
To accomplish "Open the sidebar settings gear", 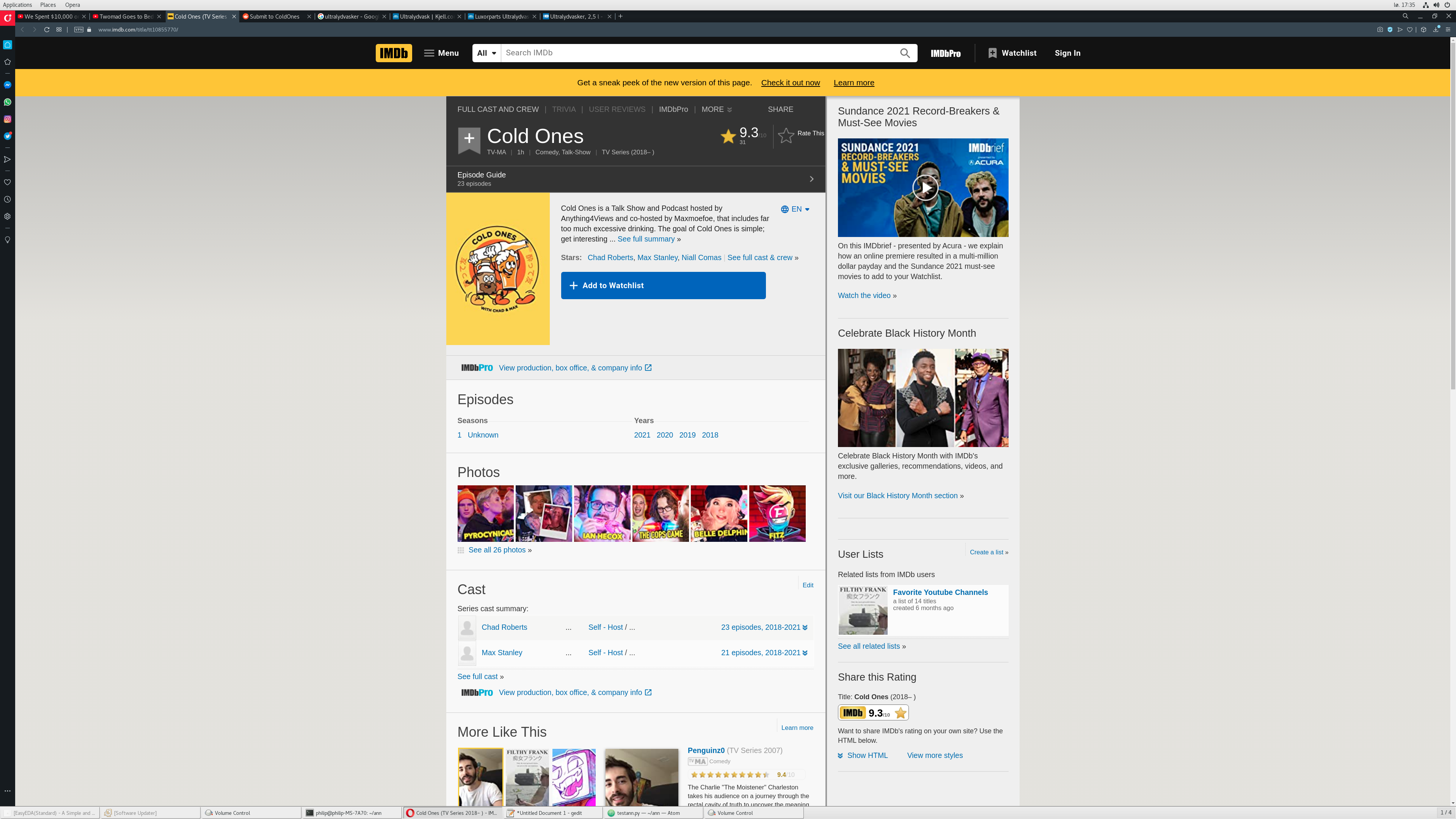I will [x=7, y=217].
